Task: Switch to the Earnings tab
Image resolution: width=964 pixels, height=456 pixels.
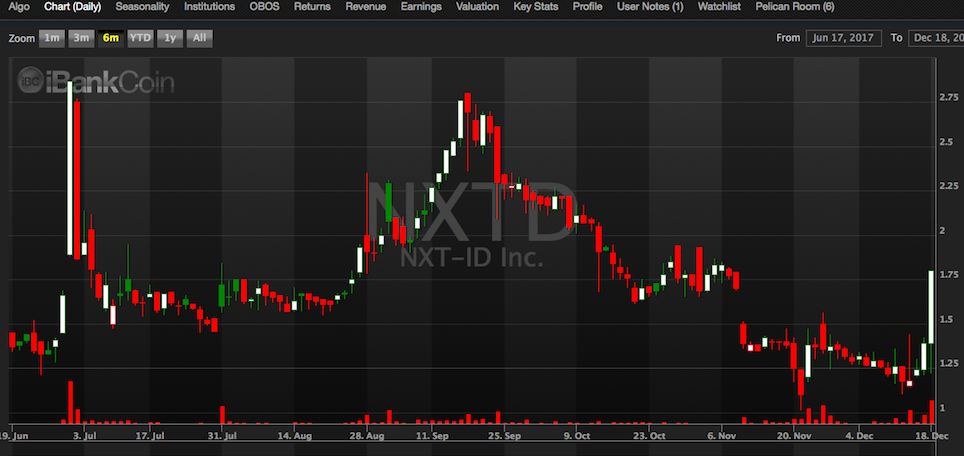Action: pos(421,7)
